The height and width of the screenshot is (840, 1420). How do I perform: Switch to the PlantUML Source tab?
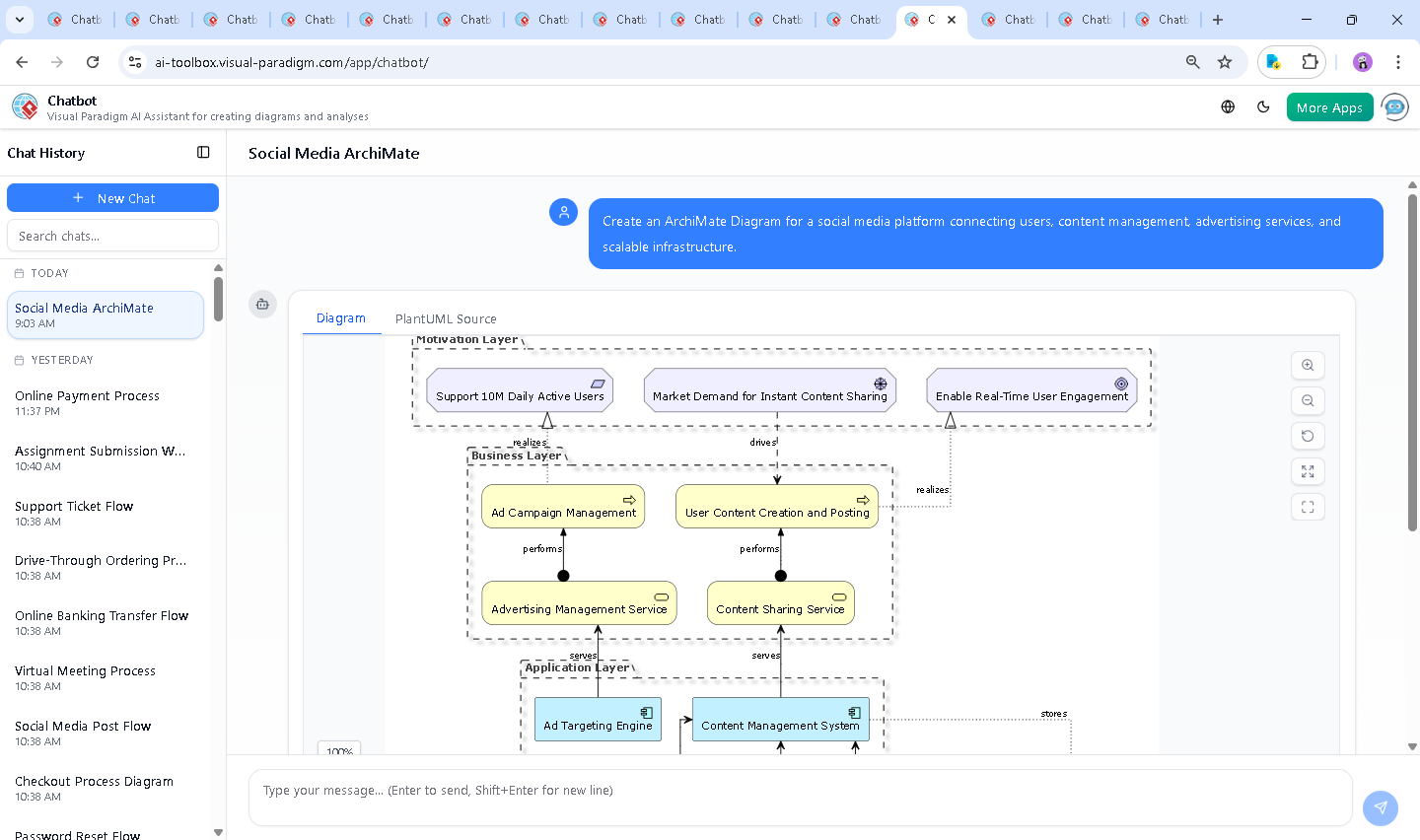click(445, 318)
